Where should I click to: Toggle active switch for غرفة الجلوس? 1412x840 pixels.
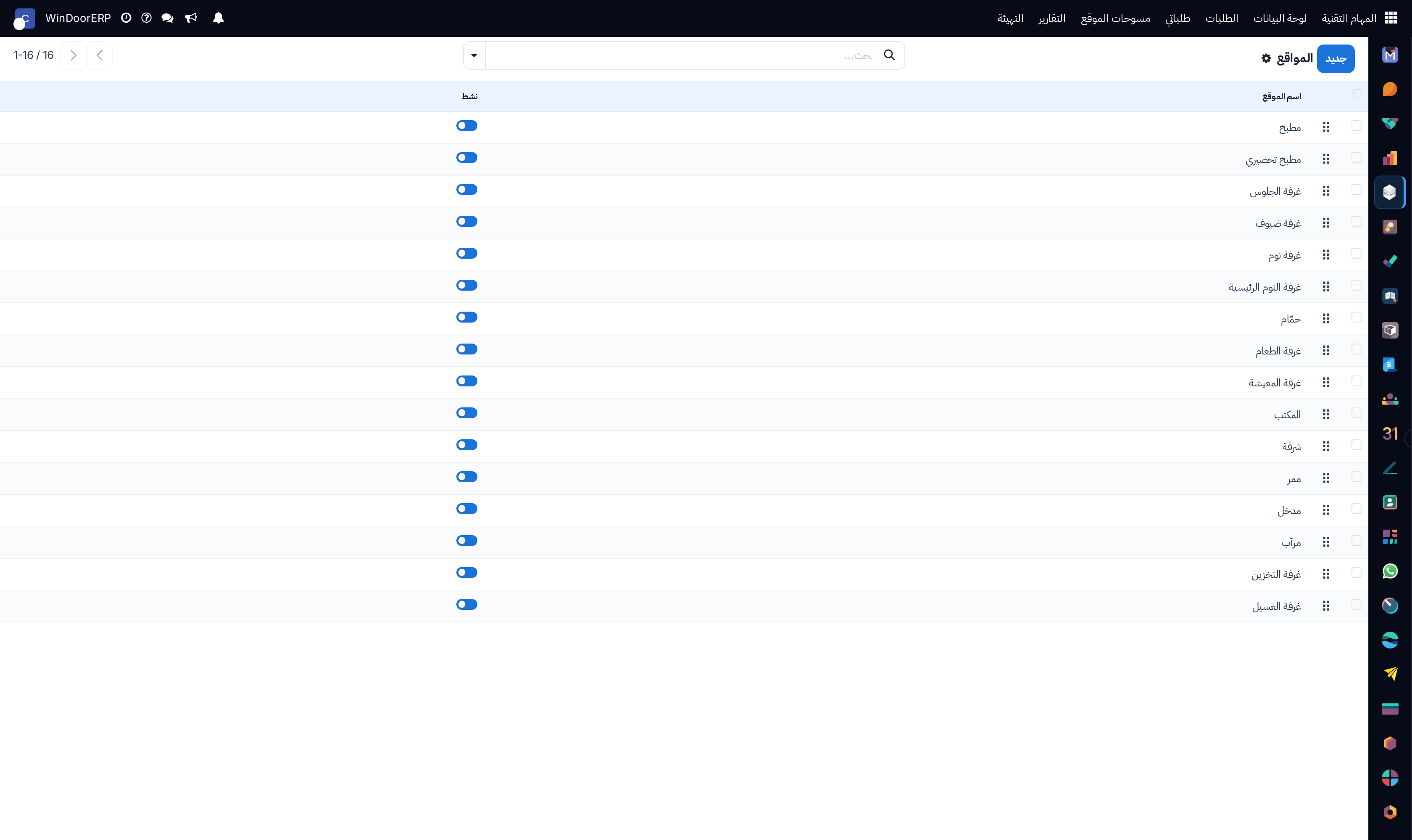tap(467, 189)
